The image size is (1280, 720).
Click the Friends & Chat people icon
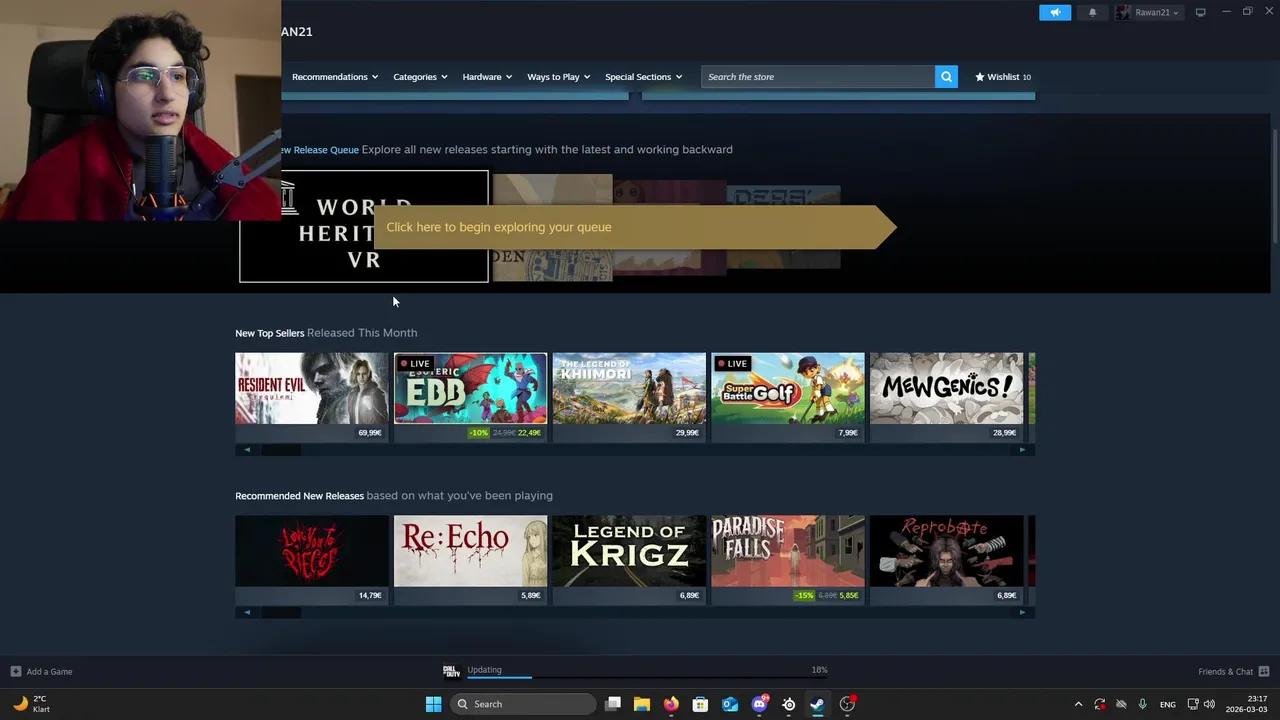click(1263, 672)
